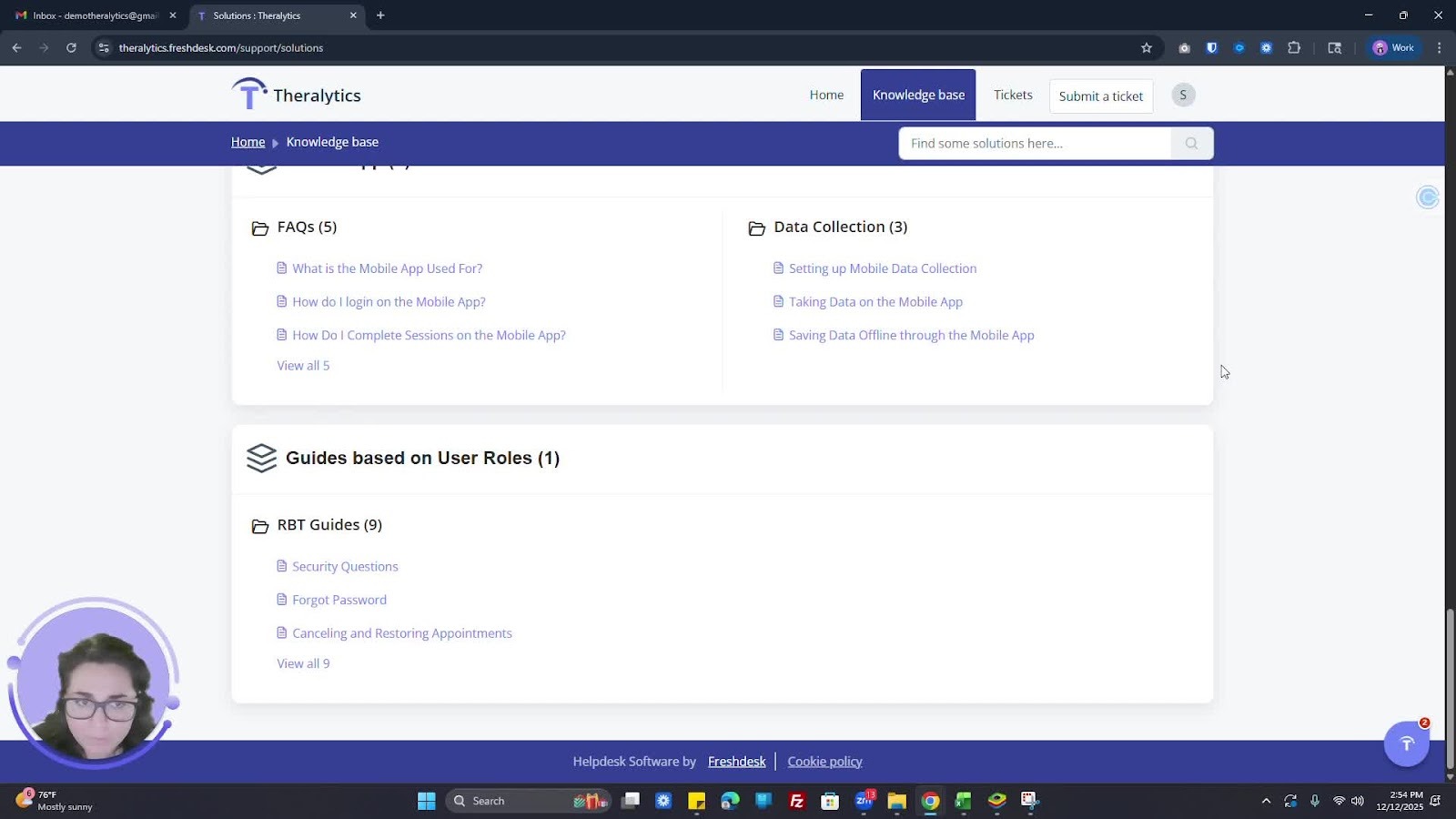Open the Security Questions article

tap(345, 566)
